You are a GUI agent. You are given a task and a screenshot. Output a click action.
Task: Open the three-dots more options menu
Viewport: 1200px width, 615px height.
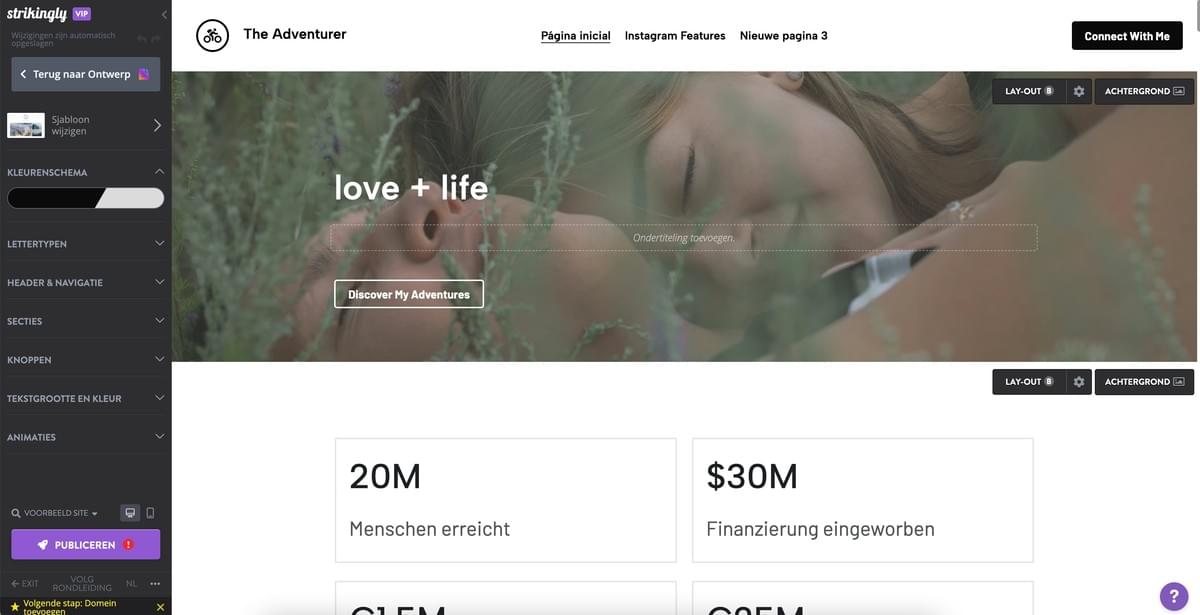click(x=155, y=583)
